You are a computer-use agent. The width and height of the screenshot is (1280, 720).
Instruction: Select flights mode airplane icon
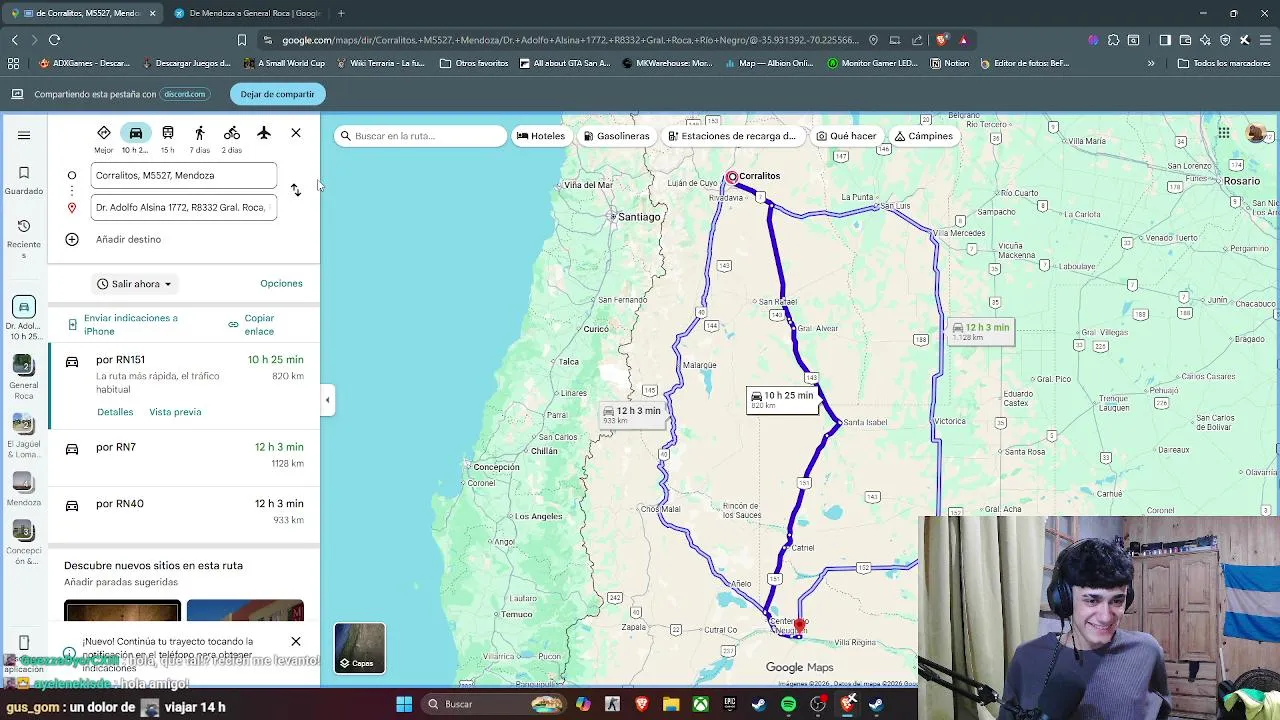point(264,133)
